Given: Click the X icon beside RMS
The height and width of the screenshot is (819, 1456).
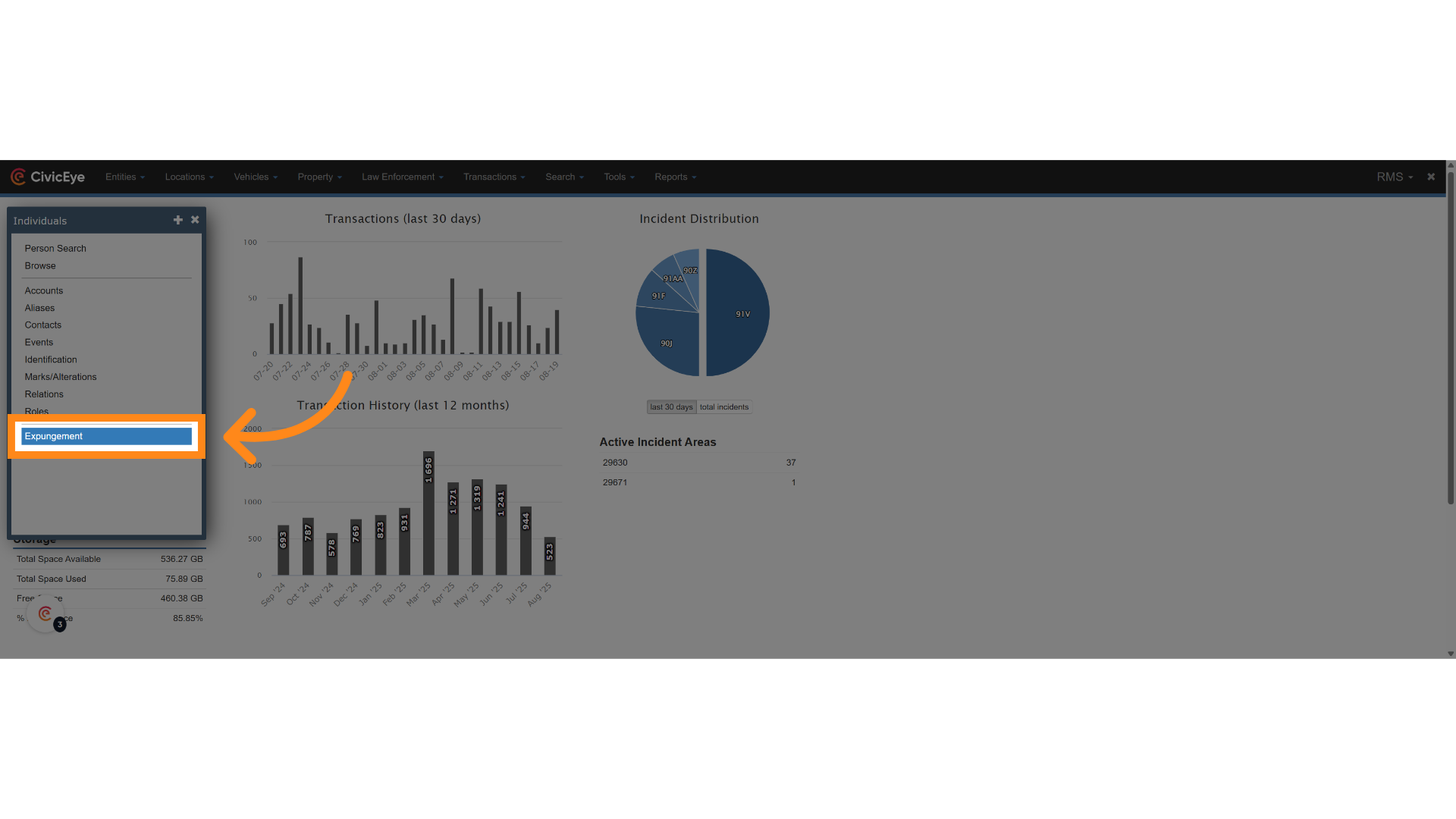Looking at the screenshot, I should (x=1431, y=177).
